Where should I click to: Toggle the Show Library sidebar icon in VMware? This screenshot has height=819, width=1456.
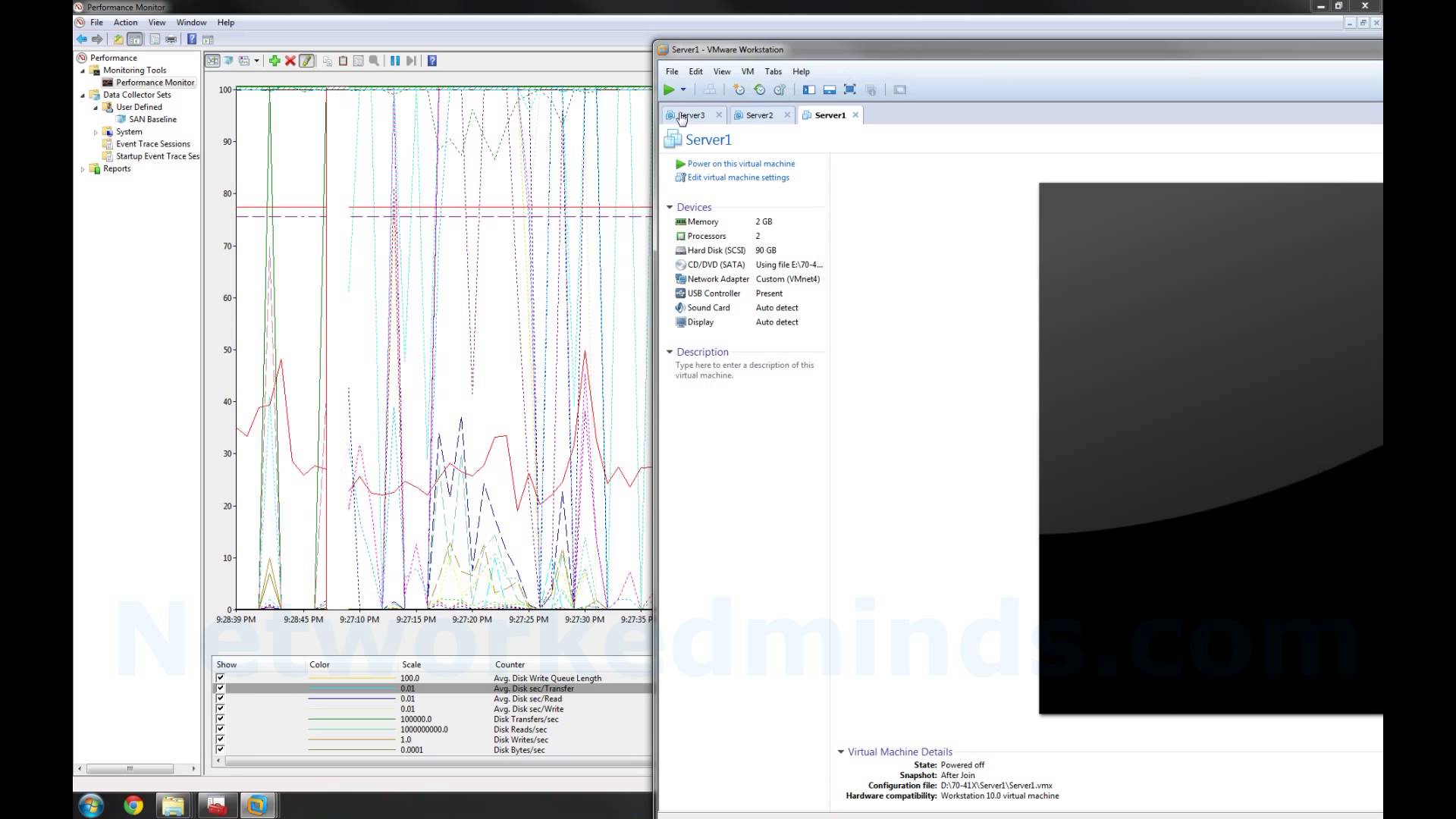[809, 89]
